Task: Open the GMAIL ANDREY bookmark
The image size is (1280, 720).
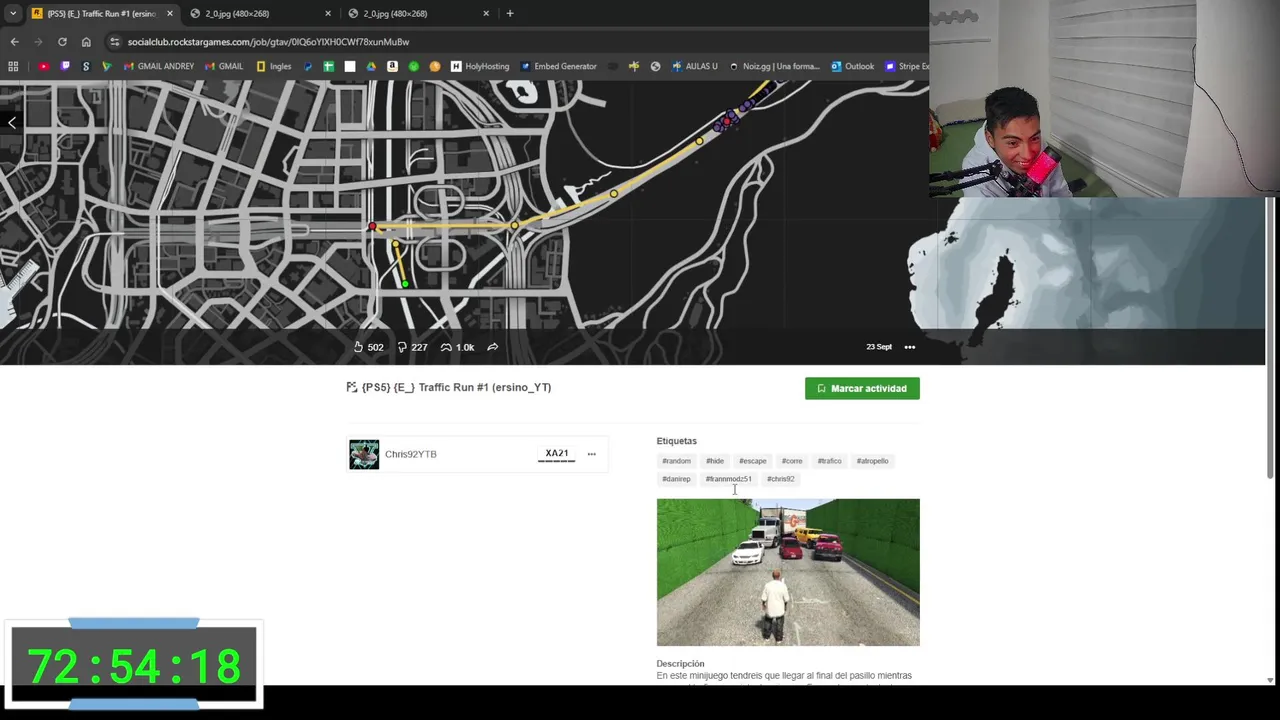Action: pos(158,66)
